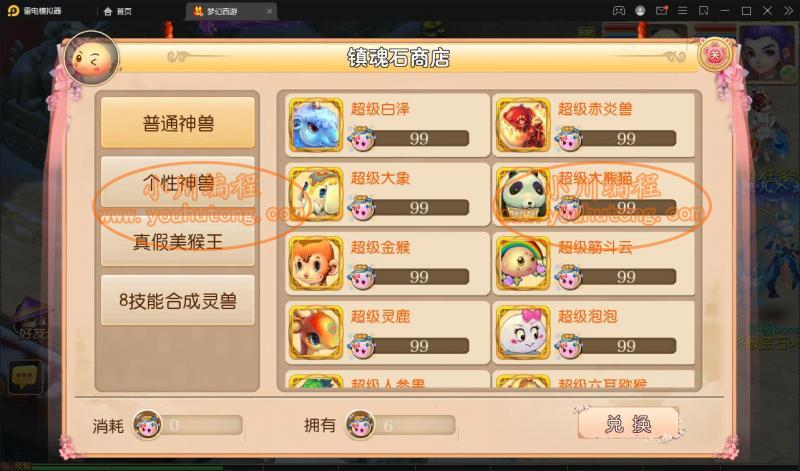Select the 超级金猴 monkey icon
800x471 pixels.
316,263
